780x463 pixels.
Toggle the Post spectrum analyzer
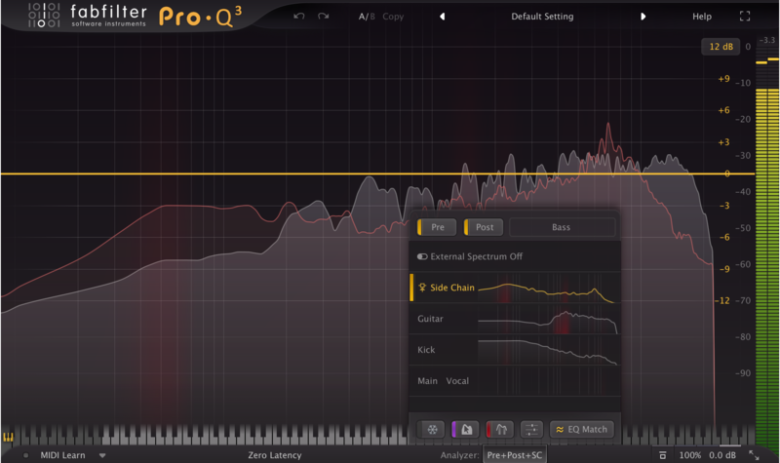(484, 227)
